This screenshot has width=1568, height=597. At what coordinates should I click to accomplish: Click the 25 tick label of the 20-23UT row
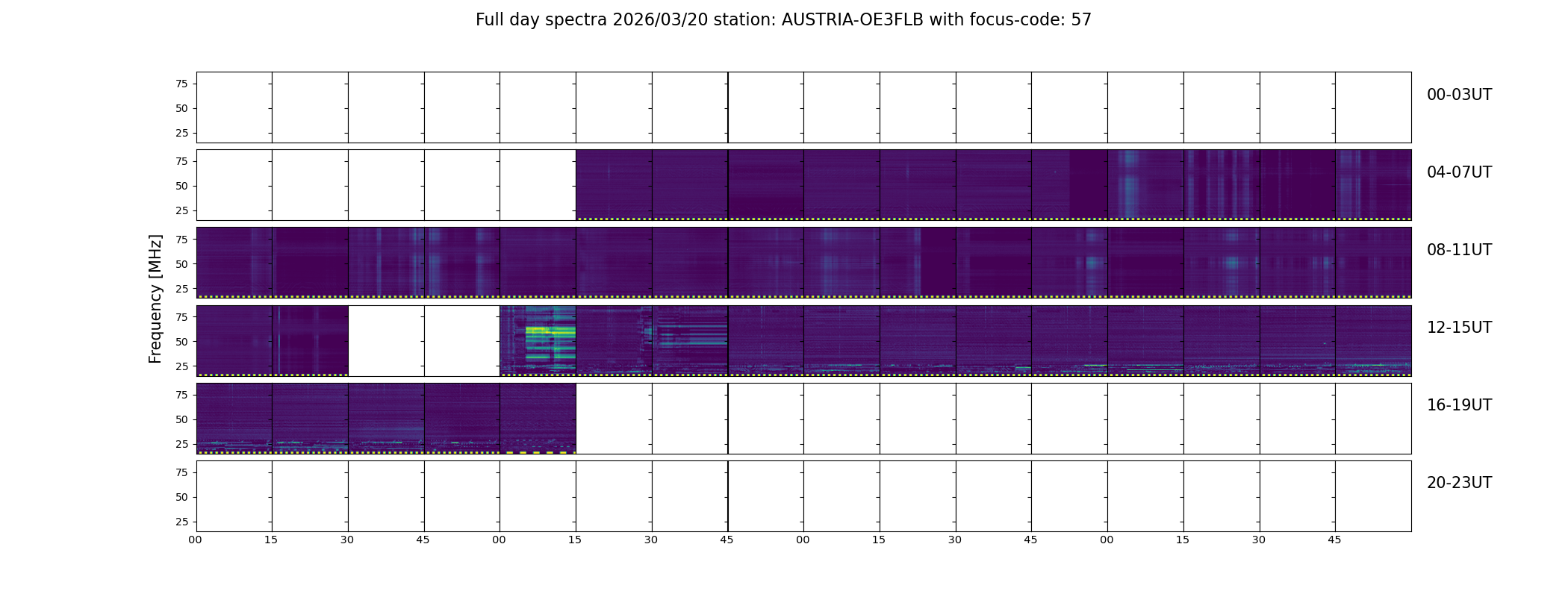181,522
